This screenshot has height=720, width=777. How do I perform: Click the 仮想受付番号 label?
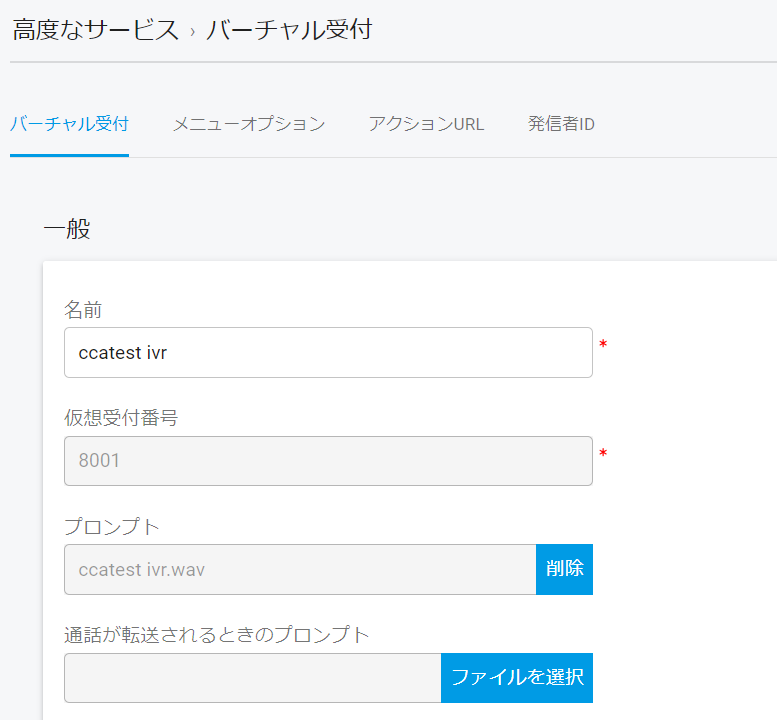click(x=121, y=418)
